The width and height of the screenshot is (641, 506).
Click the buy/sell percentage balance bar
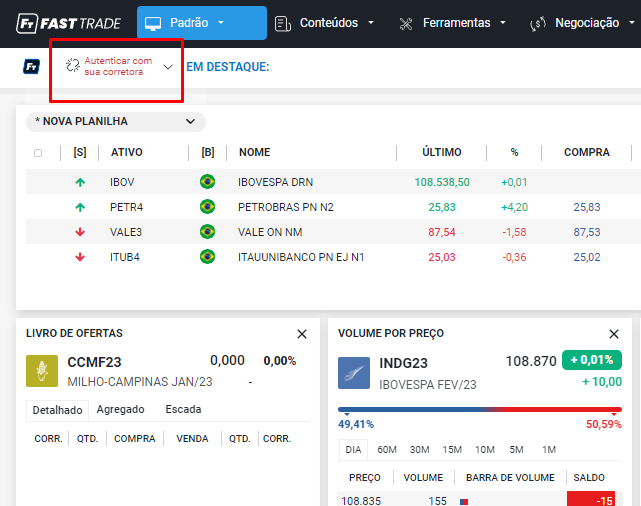click(480, 410)
